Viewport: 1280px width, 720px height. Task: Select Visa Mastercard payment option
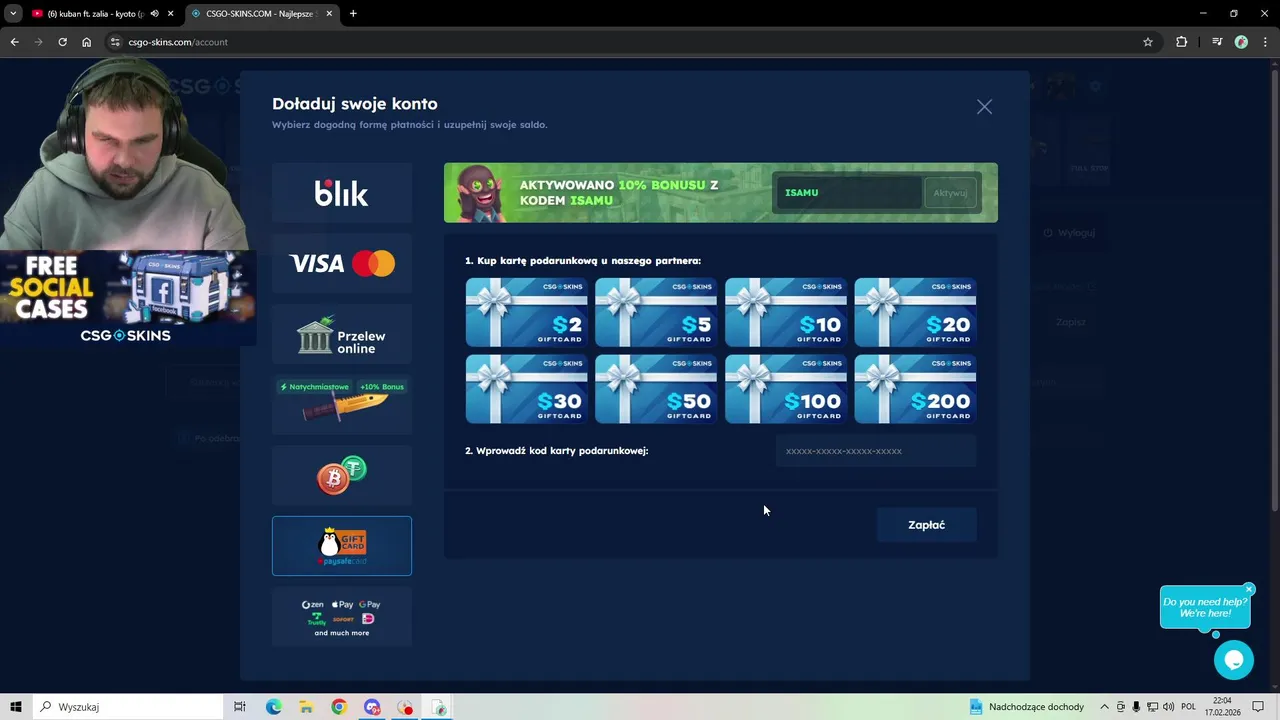pyautogui.click(x=341, y=264)
